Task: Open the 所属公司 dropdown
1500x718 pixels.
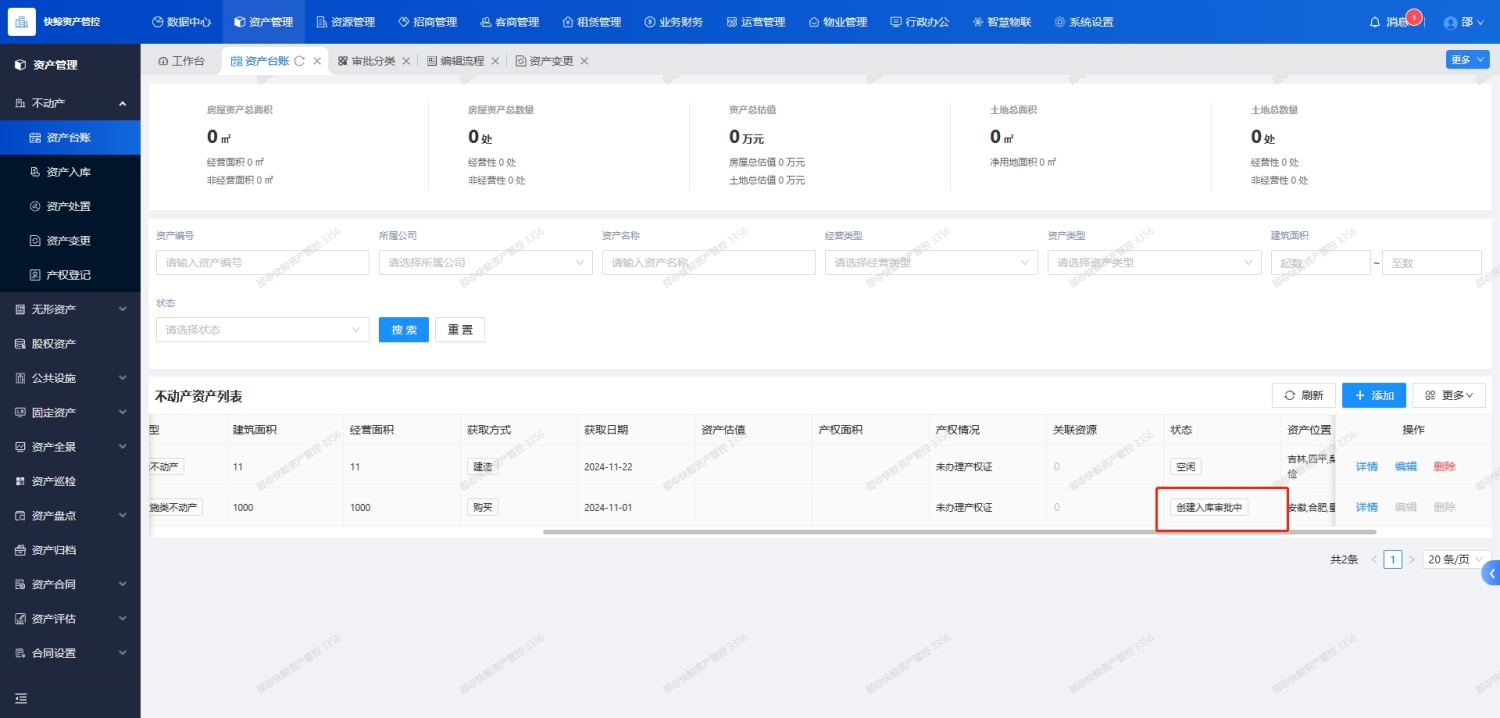Action: tap(485, 262)
